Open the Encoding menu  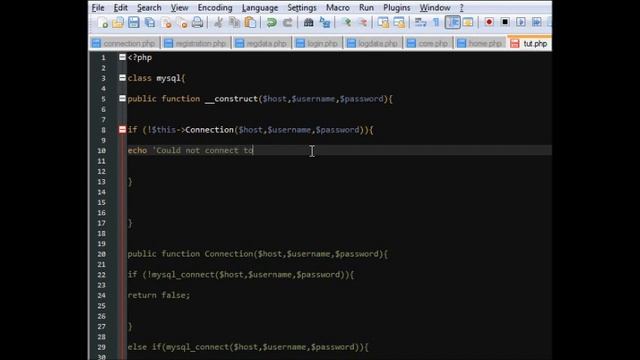click(215, 8)
